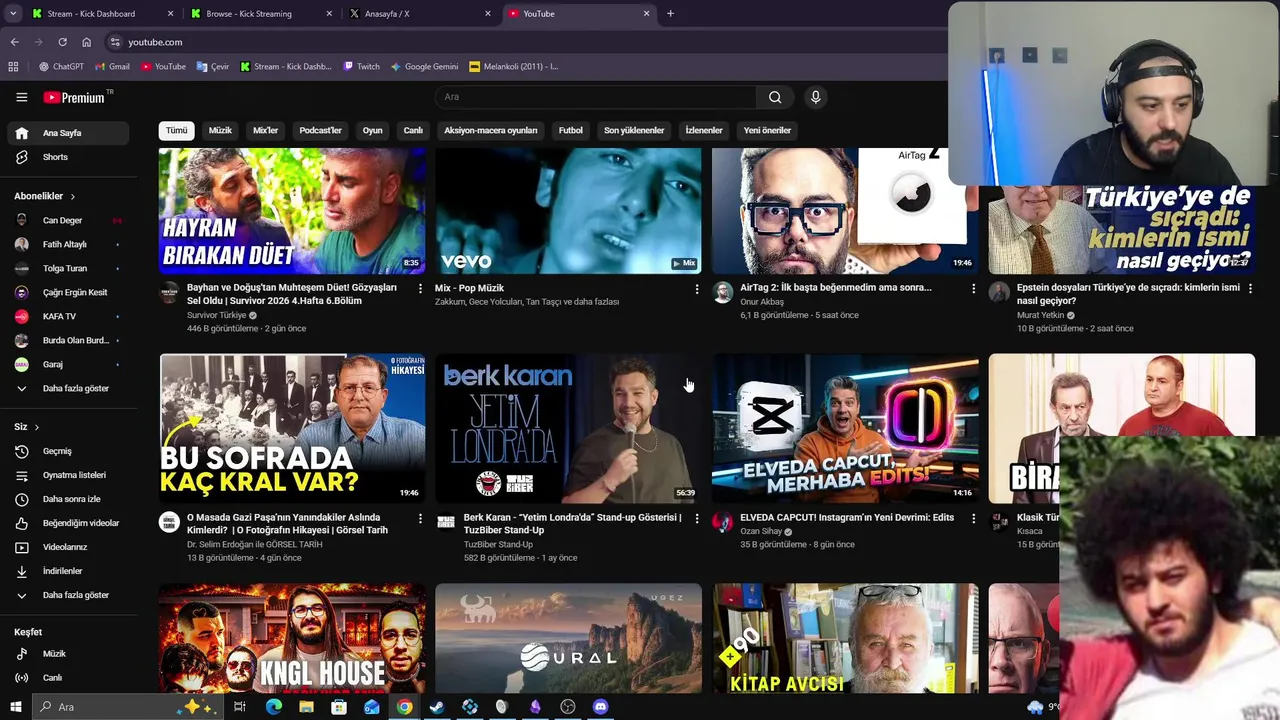Open Twitch bookmark
This screenshot has height=720, width=1280.
tap(361, 67)
